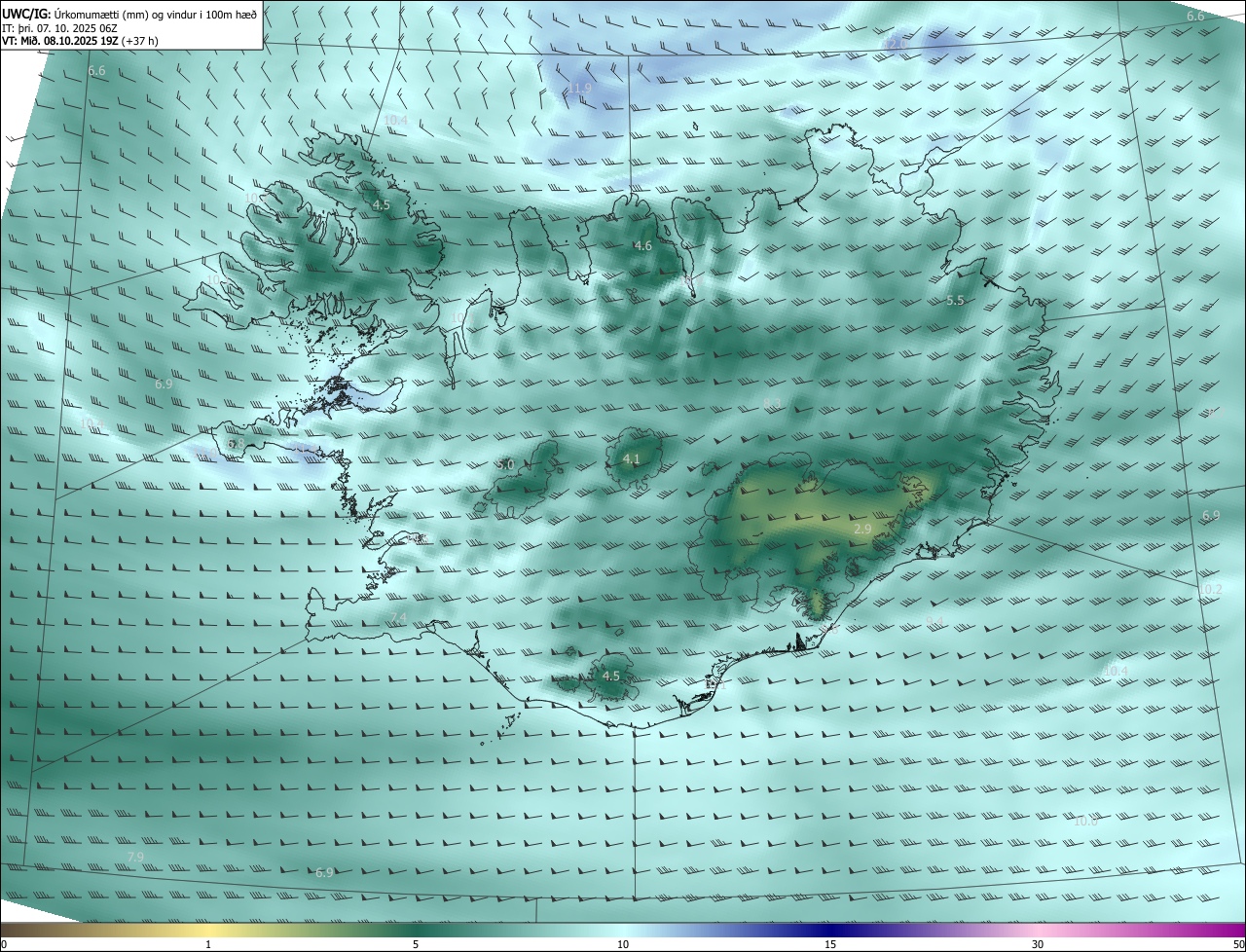
Task: Click the 7.9 value label on the map
Action: [135, 857]
